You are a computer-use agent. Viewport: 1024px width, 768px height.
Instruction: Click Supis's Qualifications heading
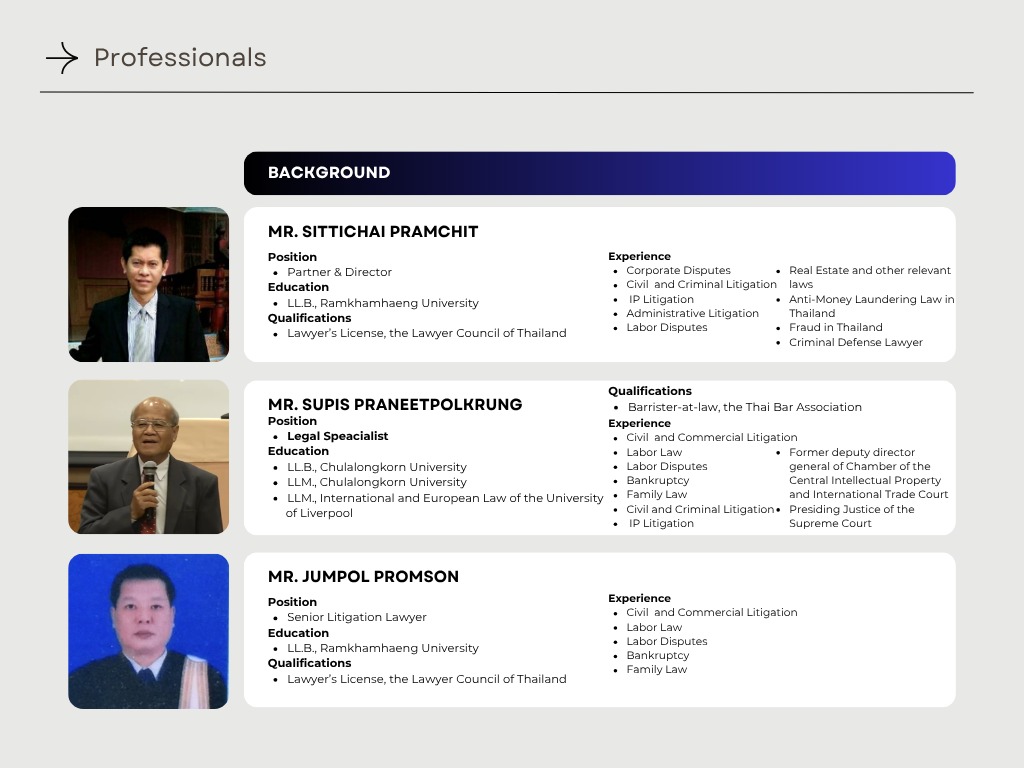coord(650,391)
